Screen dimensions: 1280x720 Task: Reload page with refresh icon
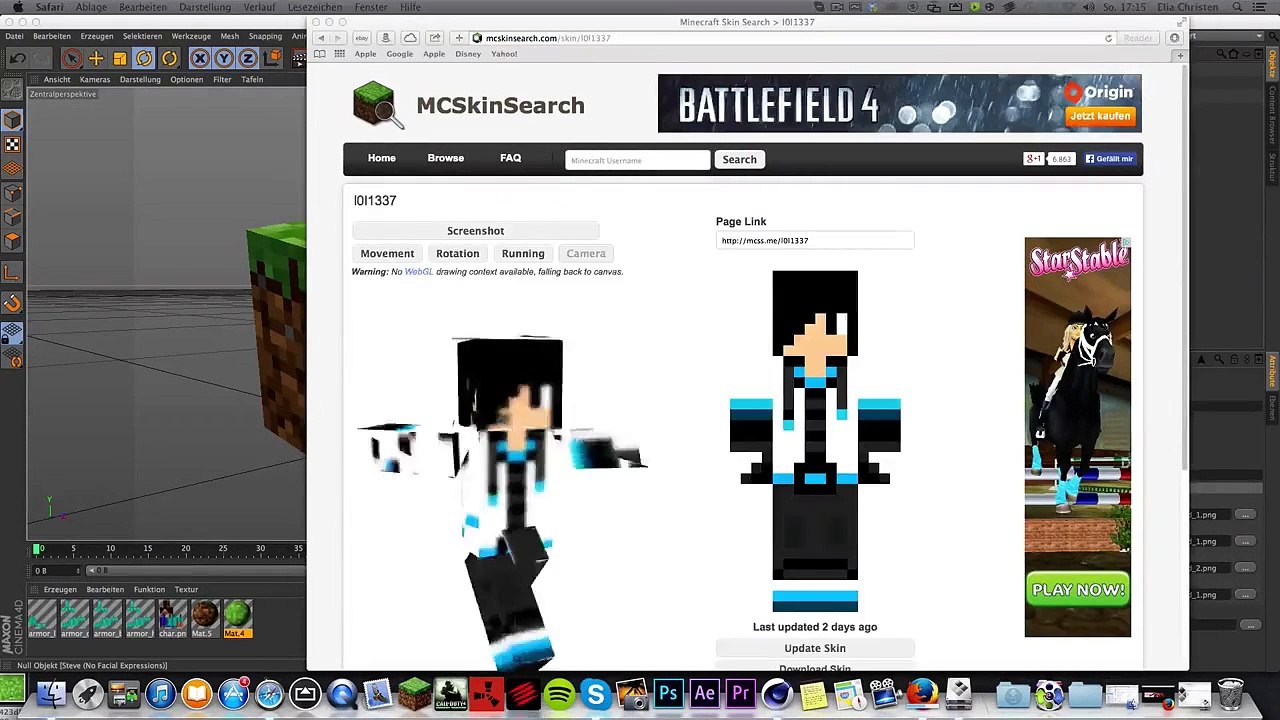tap(1108, 38)
